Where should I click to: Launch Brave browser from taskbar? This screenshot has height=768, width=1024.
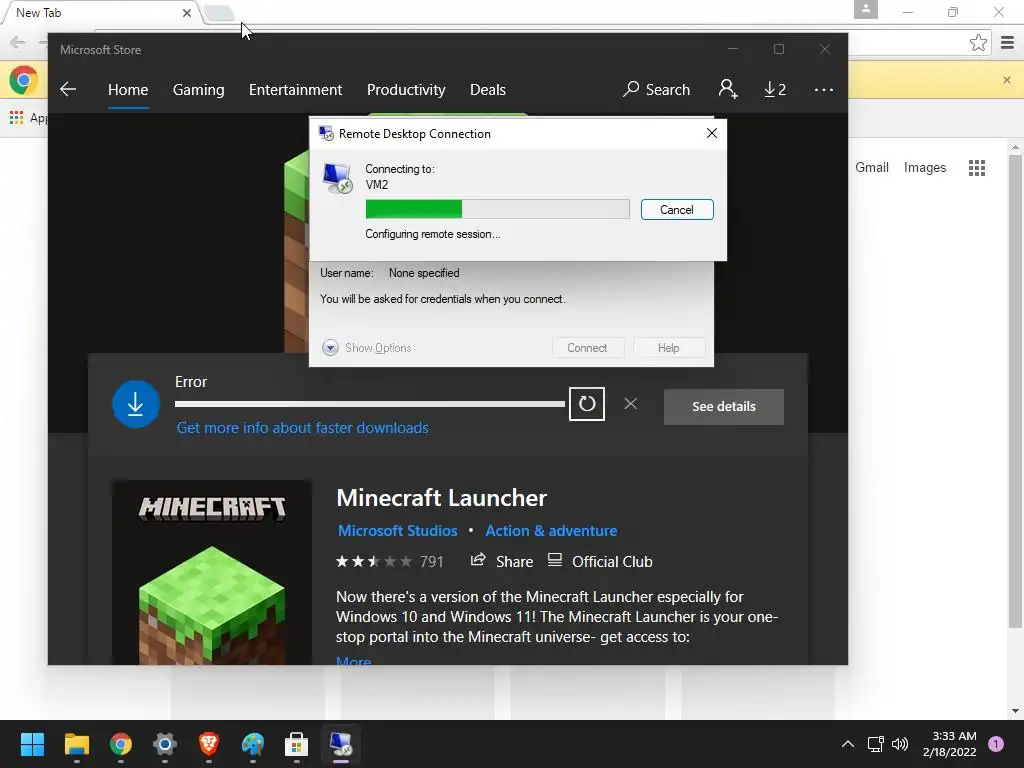click(x=208, y=744)
